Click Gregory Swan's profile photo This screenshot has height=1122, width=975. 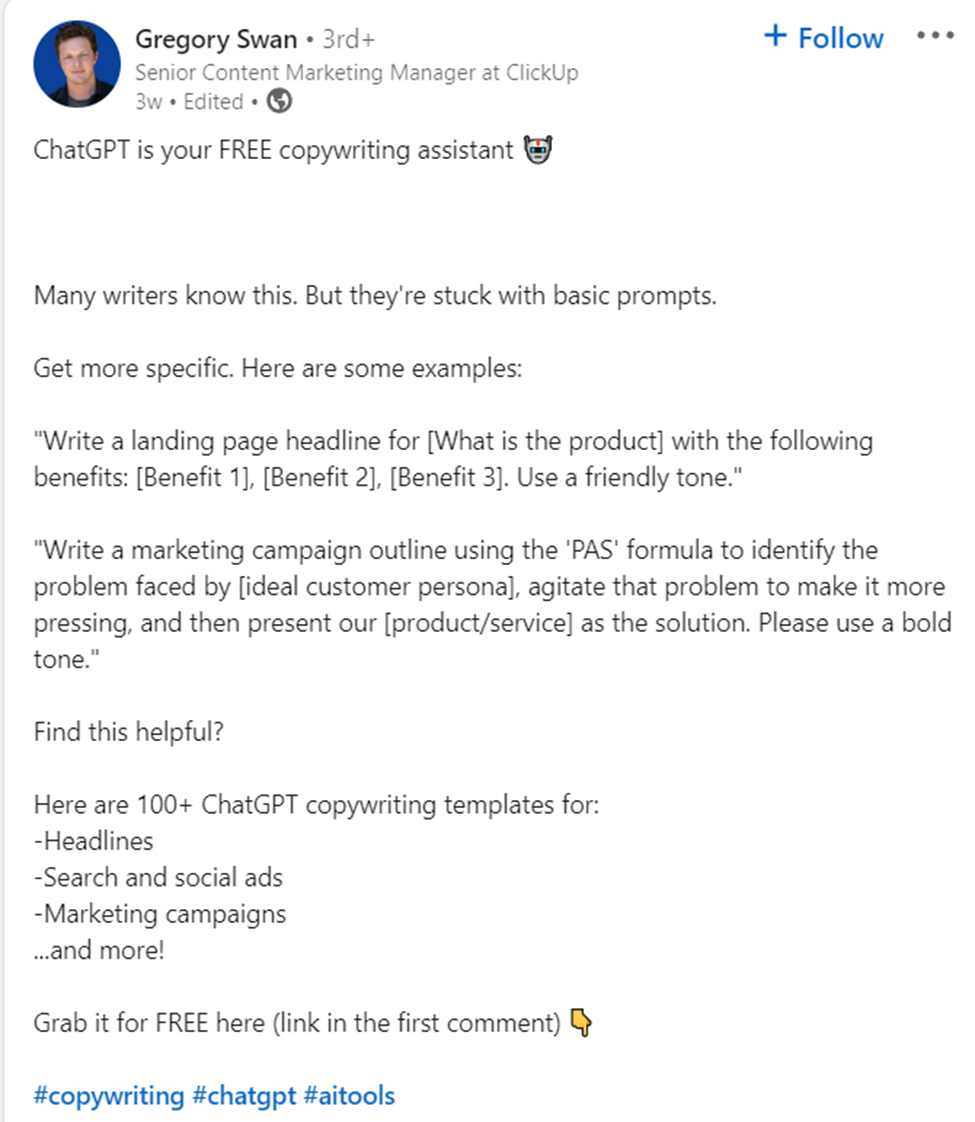pos(77,63)
